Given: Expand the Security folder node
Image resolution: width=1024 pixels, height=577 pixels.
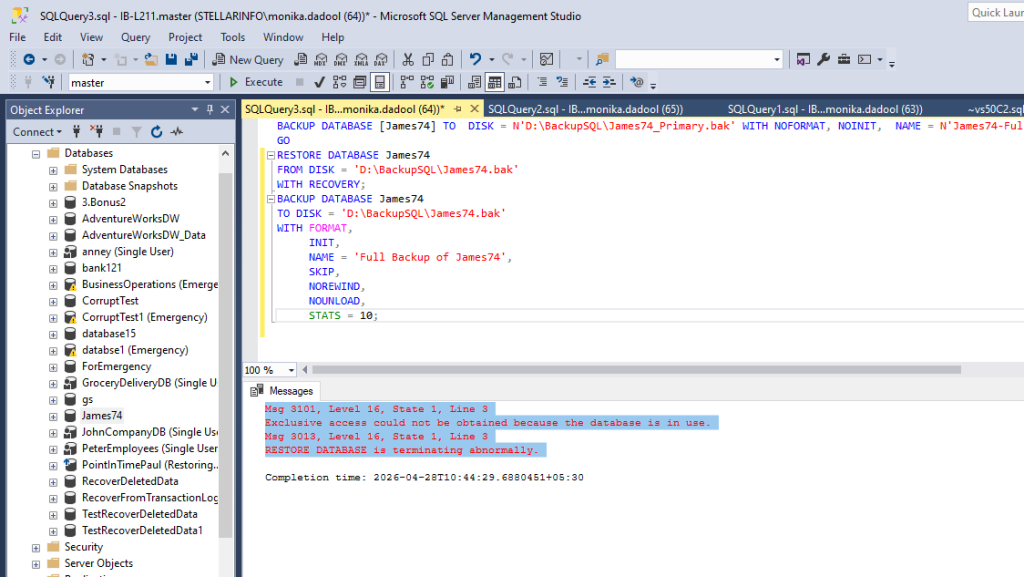Looking at the screenshot, I should [x=36, y=548].
